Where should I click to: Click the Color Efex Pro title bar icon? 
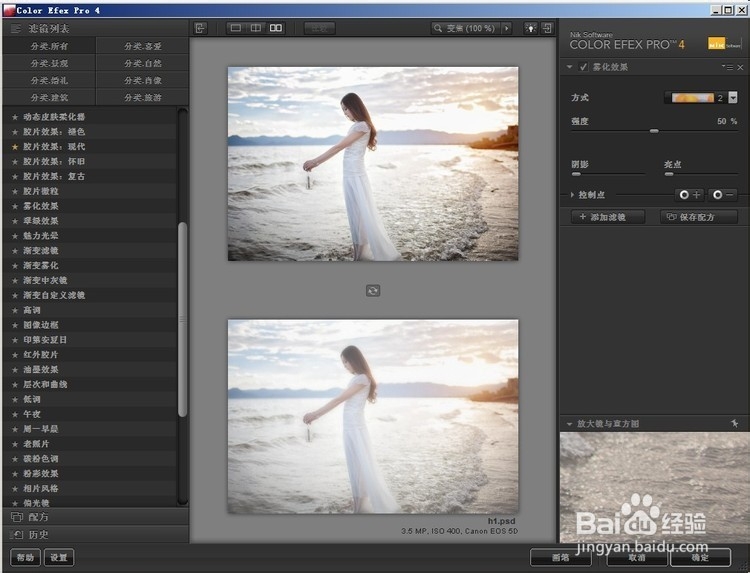coord(9,10)
